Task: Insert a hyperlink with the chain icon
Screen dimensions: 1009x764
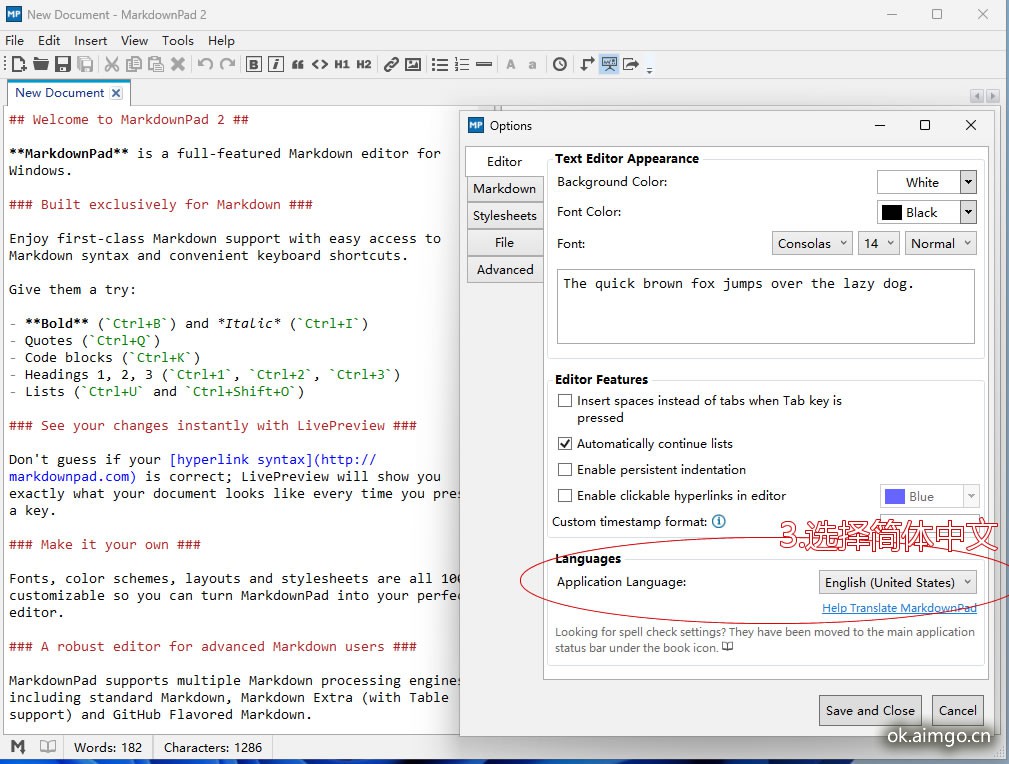Action: pos(391,64)
